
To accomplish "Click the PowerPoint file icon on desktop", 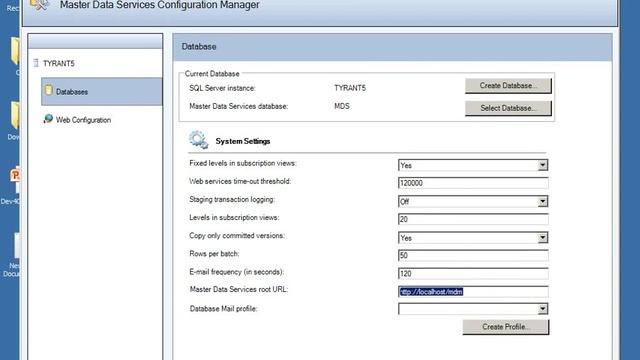I will click(x=15, y=180).
